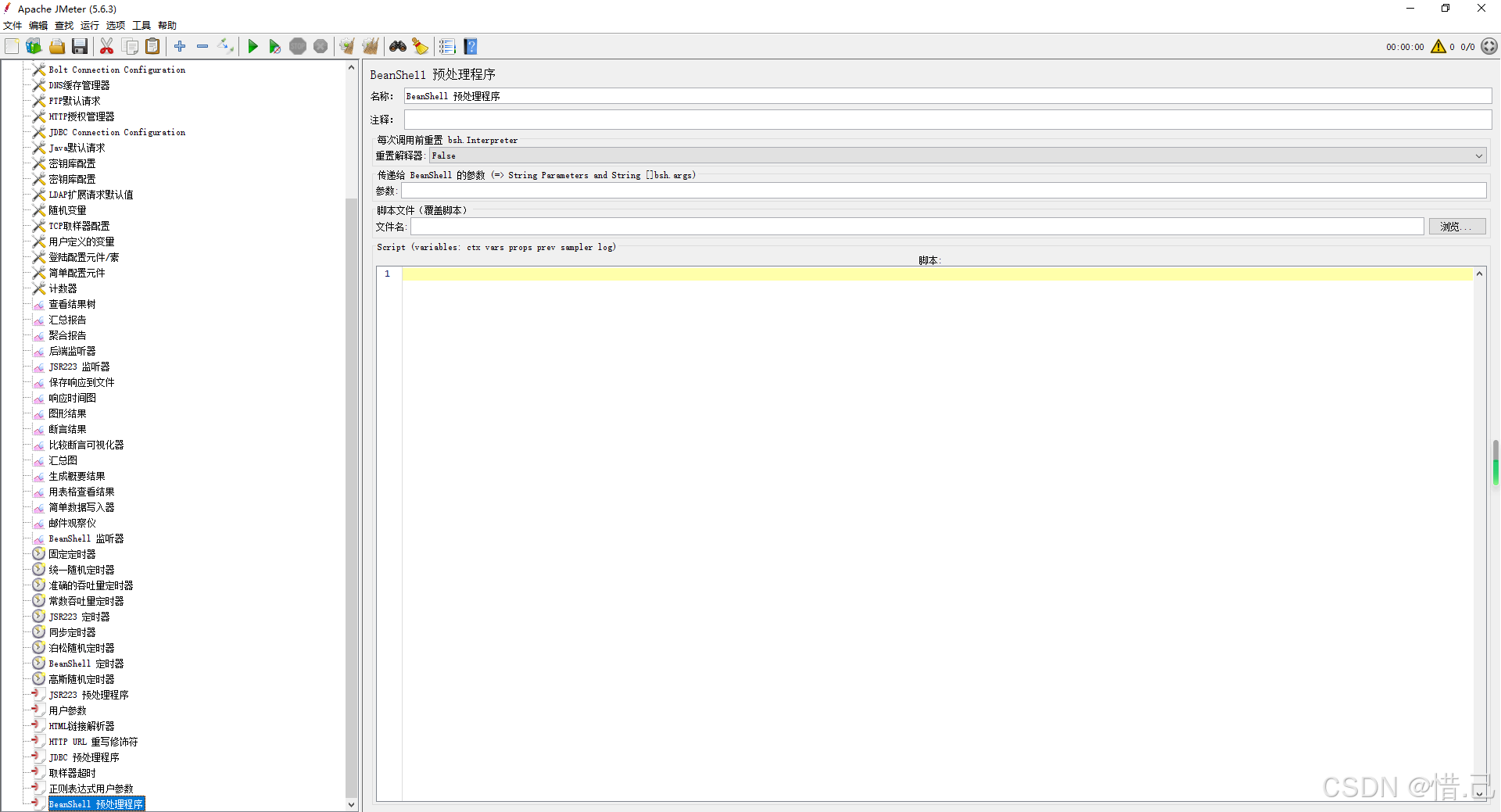Screen dimensions: 1501x812
Task: Reset search with yellow brush icon
Action: pyautogui.click(x=421, y=47)
